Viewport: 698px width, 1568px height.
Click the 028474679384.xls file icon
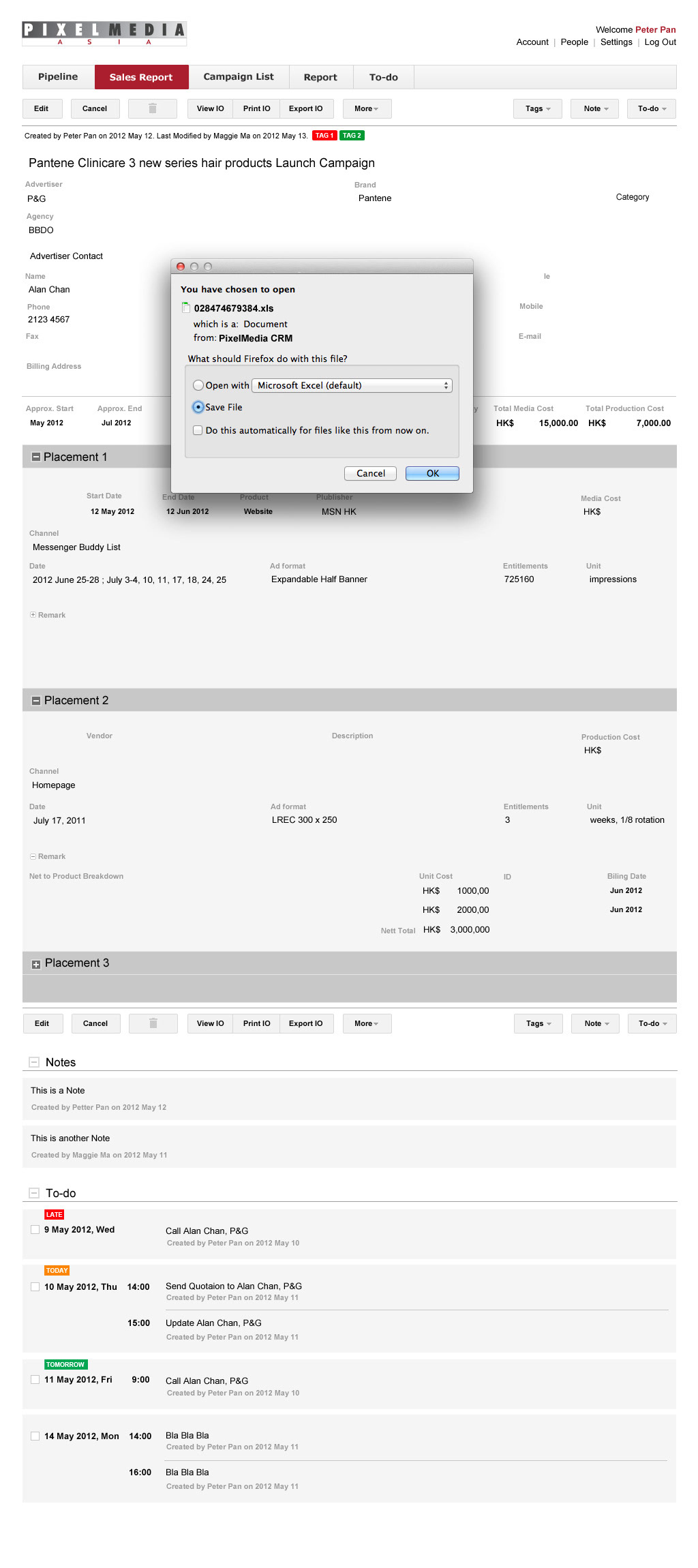185,308
